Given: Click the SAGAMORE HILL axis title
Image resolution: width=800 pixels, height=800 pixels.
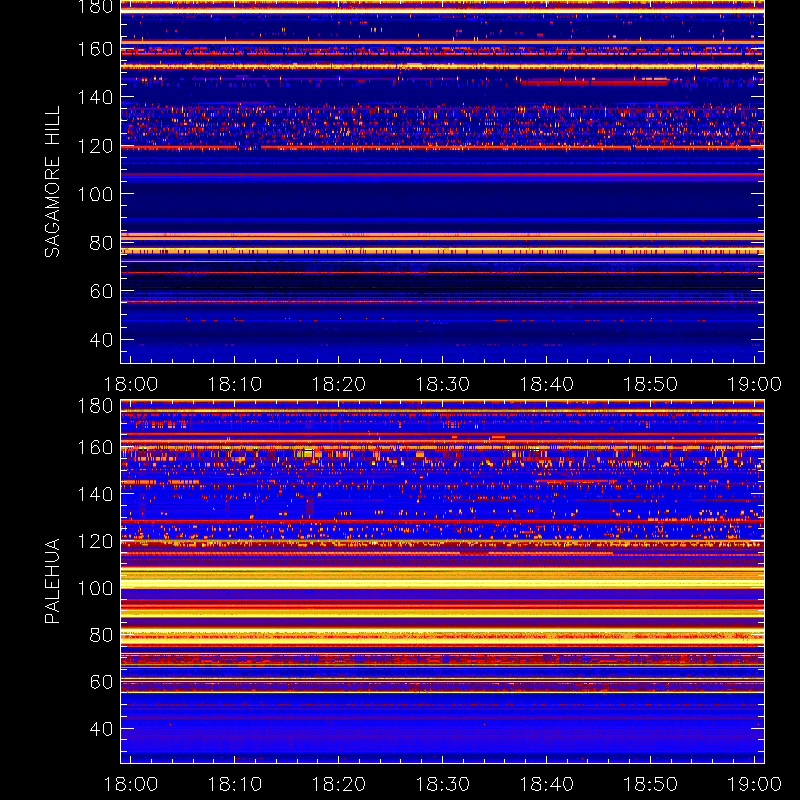Looking at the screenshot, I should [53, 182].
